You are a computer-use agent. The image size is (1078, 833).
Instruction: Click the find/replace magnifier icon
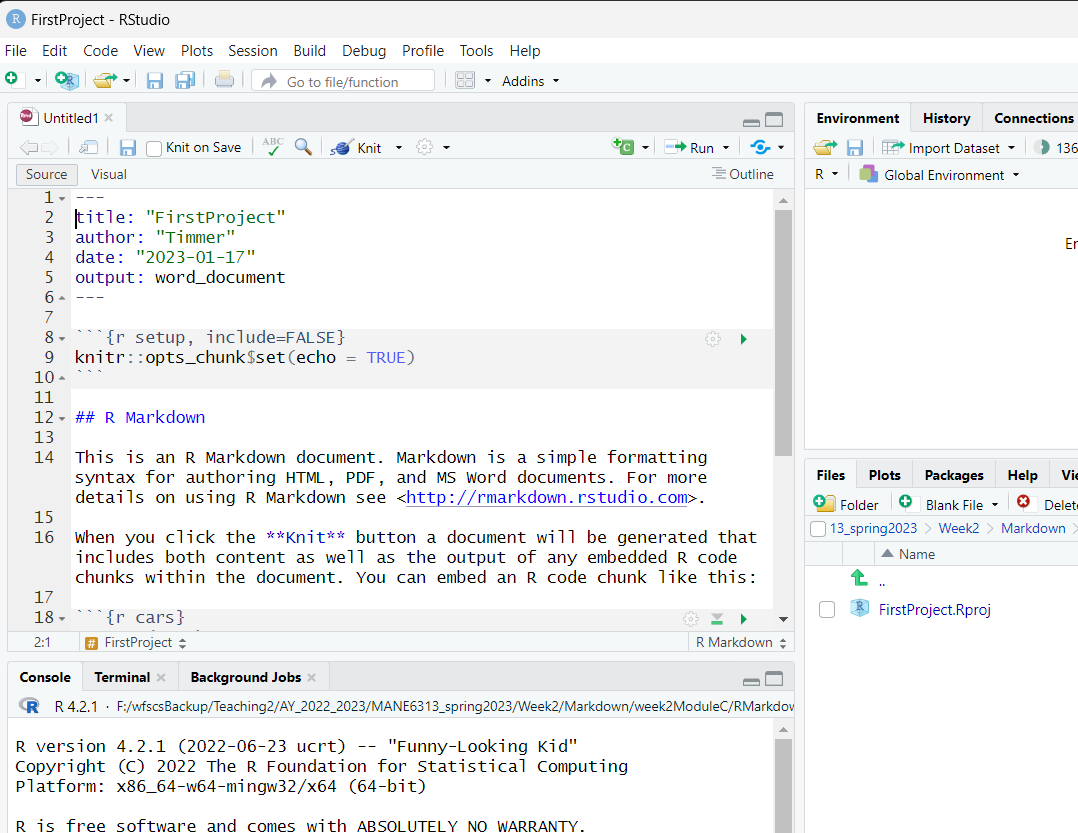(x=303, y=147)
